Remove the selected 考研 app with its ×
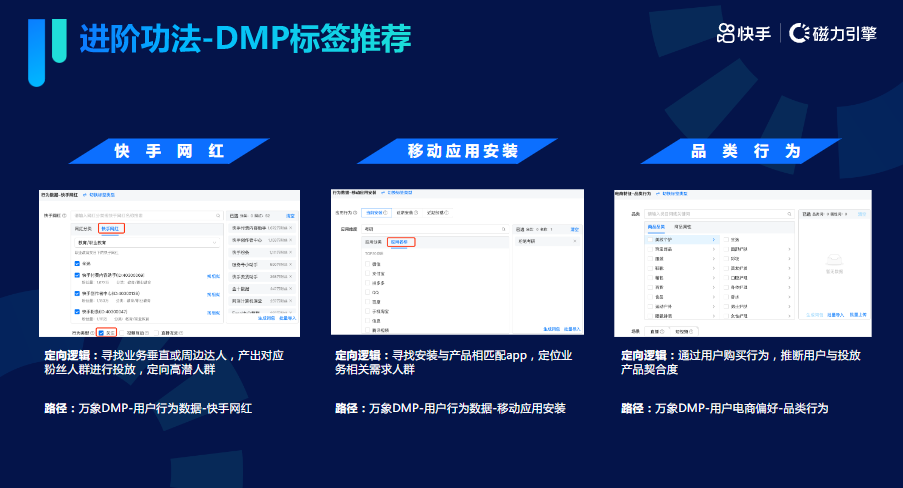This screenshot has width=903, height=488. [x=575, y=241]
